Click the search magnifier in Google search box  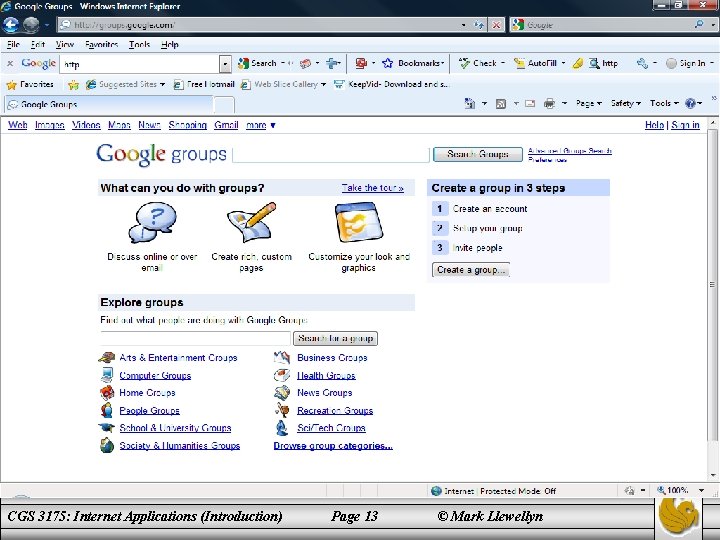(x=699, y=24)
